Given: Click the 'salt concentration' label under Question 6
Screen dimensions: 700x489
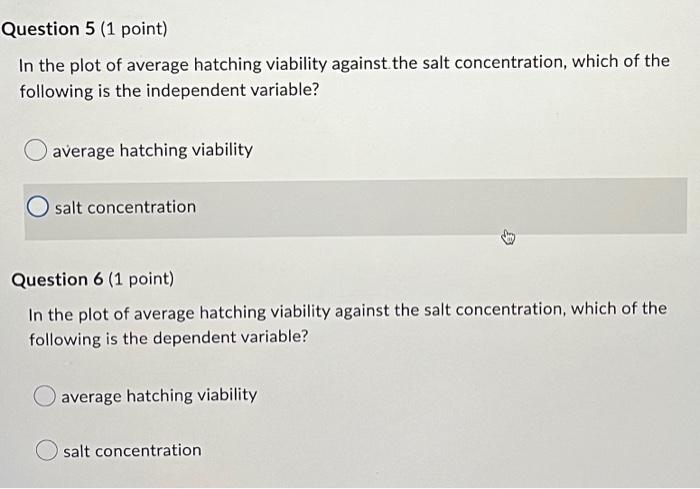Looking at the screenshot, I should pos(132,451).
